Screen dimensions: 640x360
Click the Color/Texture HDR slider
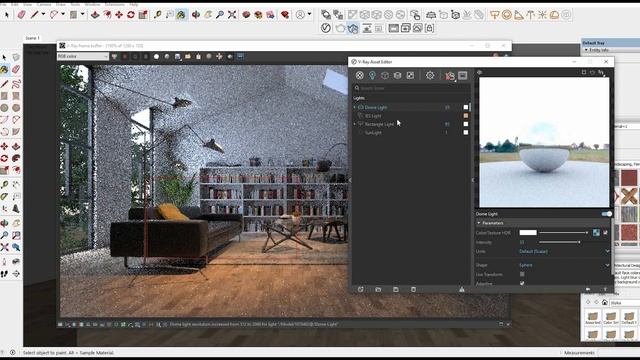pos(564,233)
